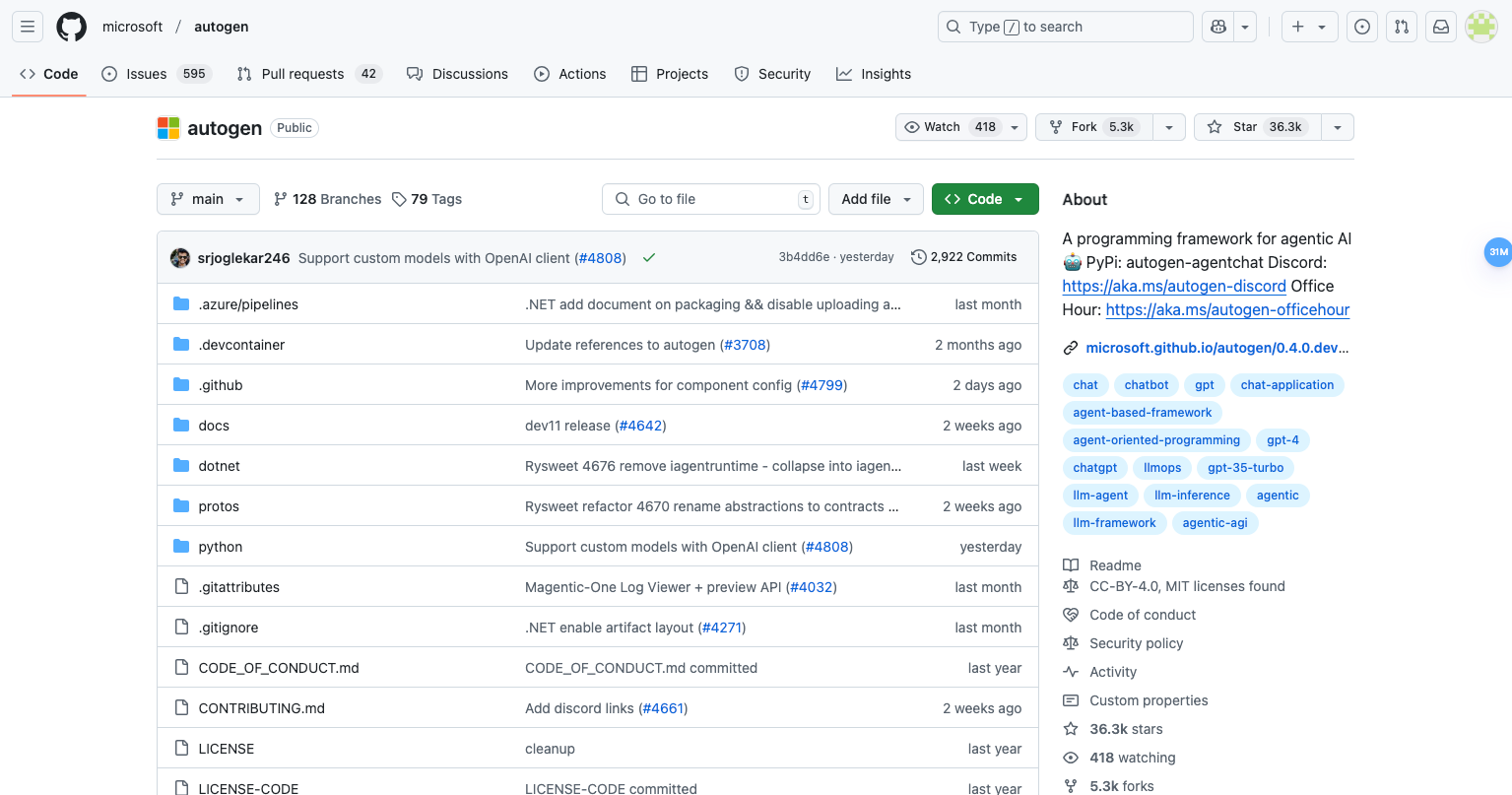Viewport: 1512px width, 795px height.
Task: View the 36.3k stars star icon
Action: point(1071,729)
